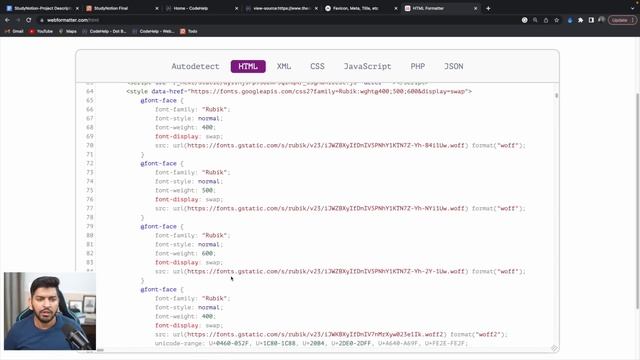Click the site lock icon in address bar
The height and width of the screenshot is (360, 640).
tap(42, 20)
